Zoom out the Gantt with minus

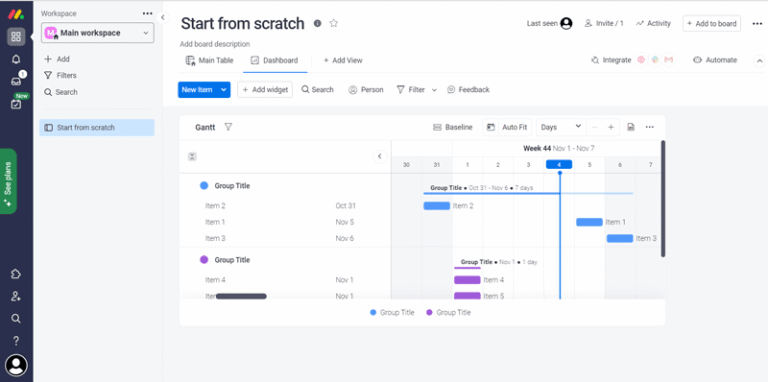pos(595,127)
